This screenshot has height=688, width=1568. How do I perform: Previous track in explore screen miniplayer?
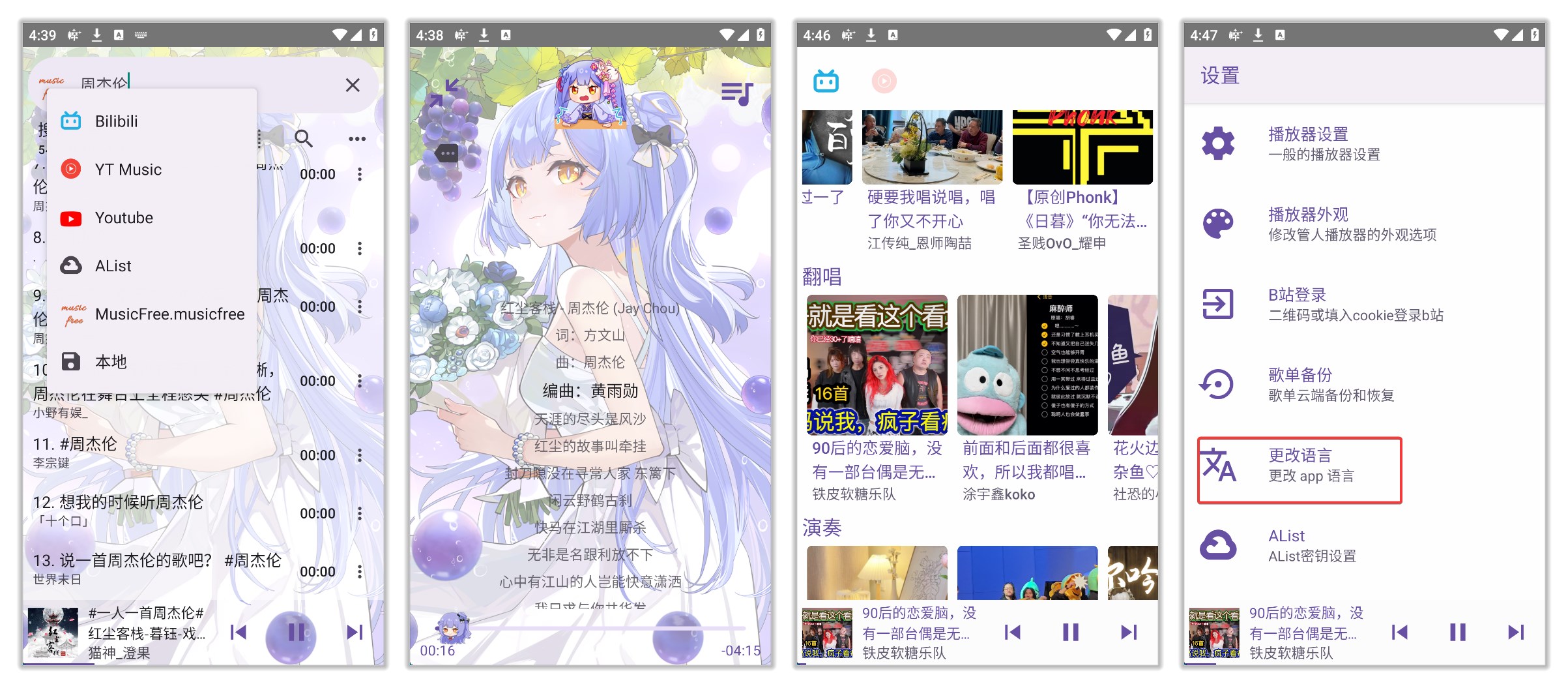click(1012, 632)
